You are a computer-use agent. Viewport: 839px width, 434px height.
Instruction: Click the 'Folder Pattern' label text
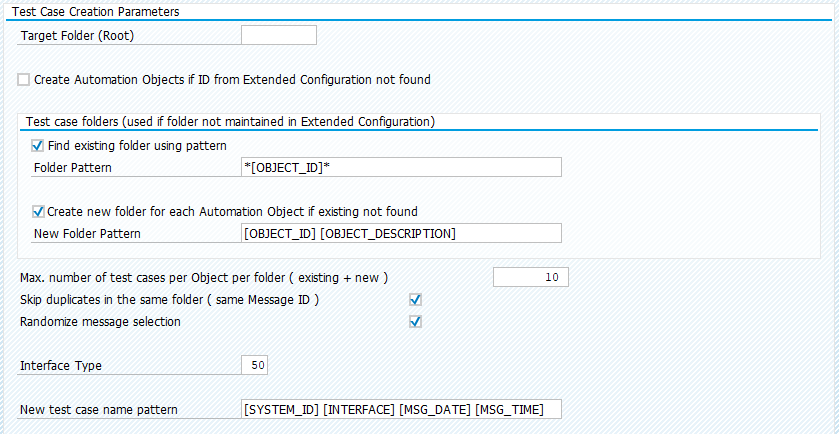[73, 167]
